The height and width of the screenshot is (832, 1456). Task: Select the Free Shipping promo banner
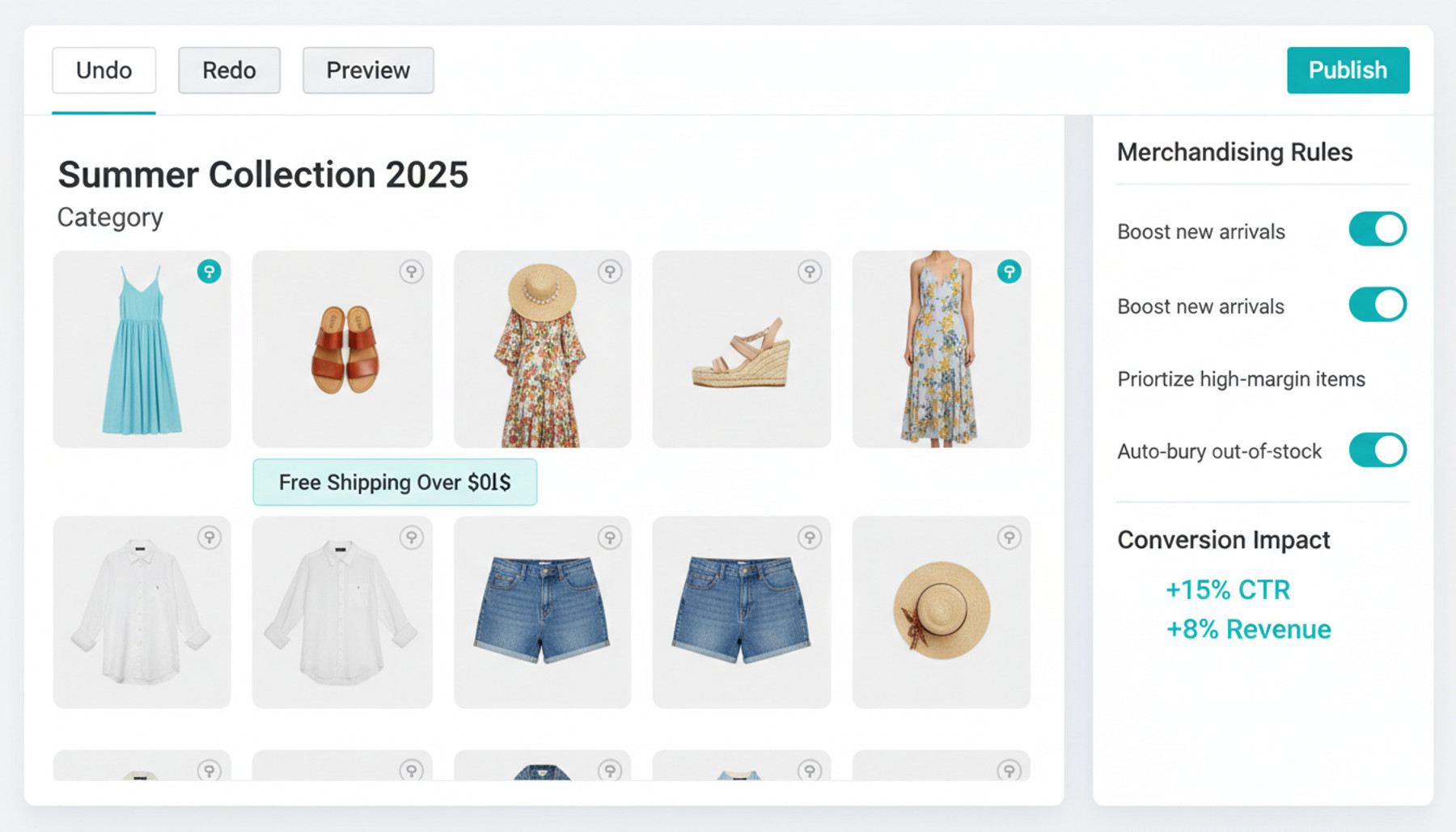click(x=395, y=483)
